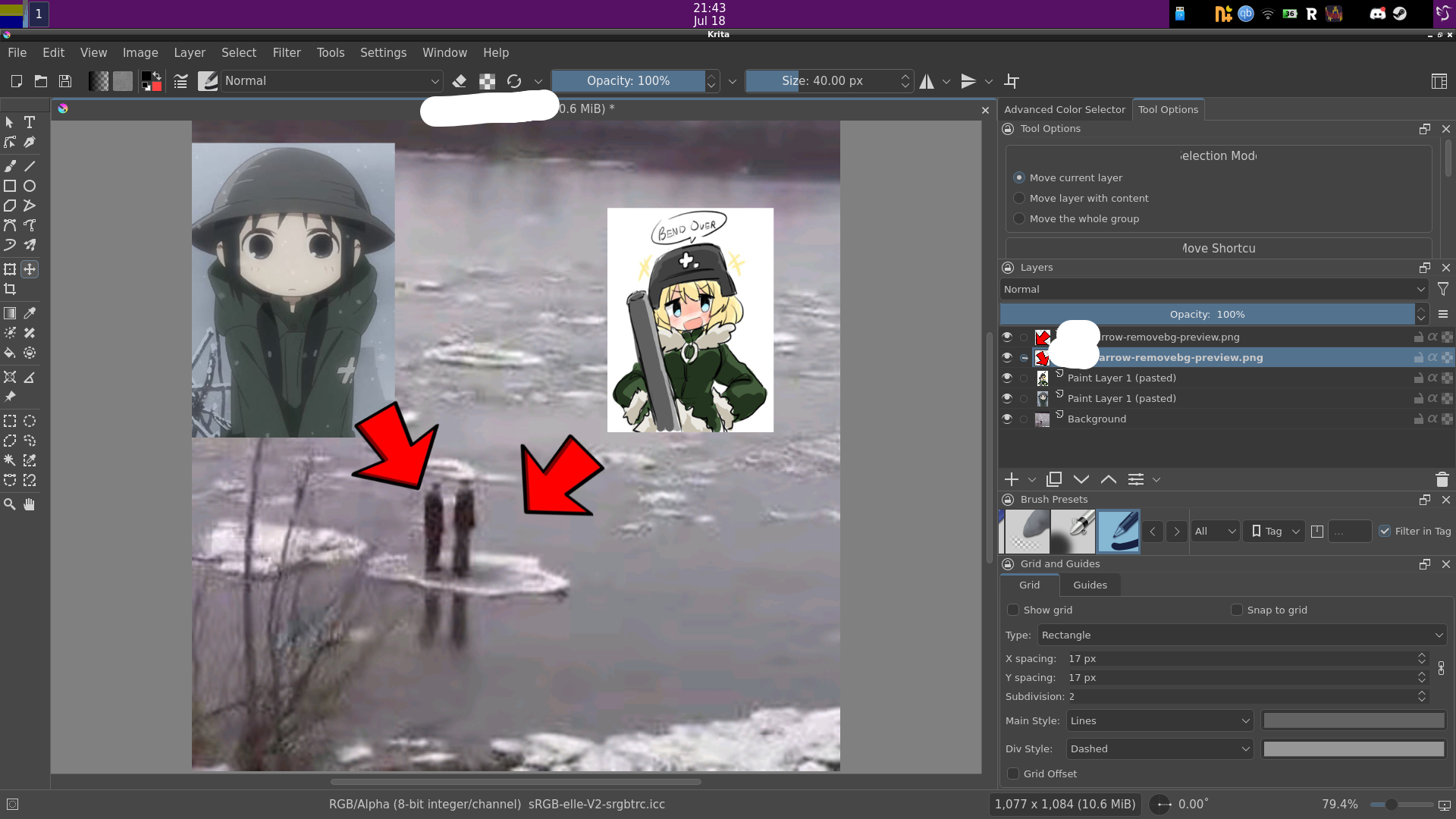The width and height of the screenshot is (1456, 819).
Task: Toggle eraser mode in the toolbar
Action: pos(459,81)
